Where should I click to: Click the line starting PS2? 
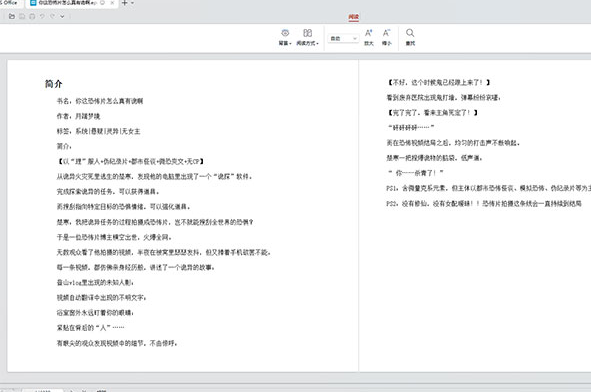(484, 204)
